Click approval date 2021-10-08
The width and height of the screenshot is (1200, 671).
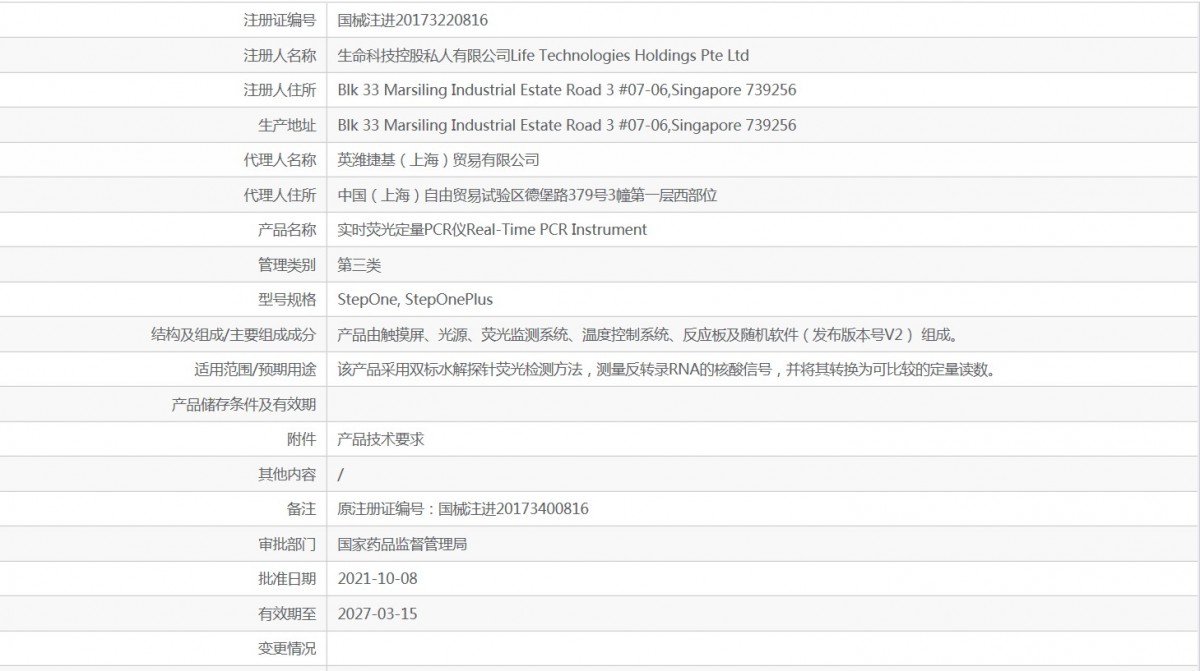[378, 578]
